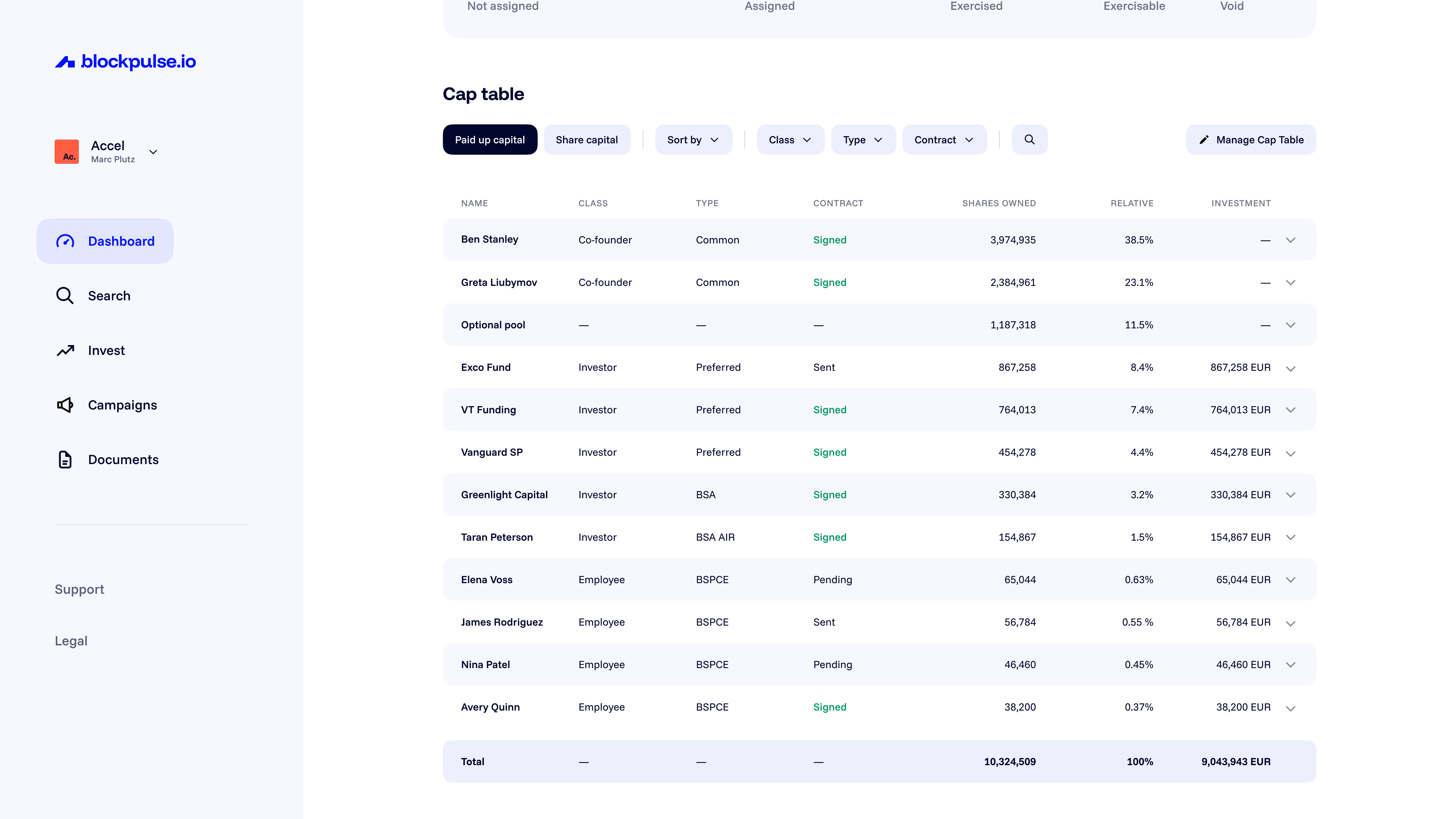Expand the Greenlight Capital row chevron
The image size is (1456, 819).
(x=1290, y=494)
